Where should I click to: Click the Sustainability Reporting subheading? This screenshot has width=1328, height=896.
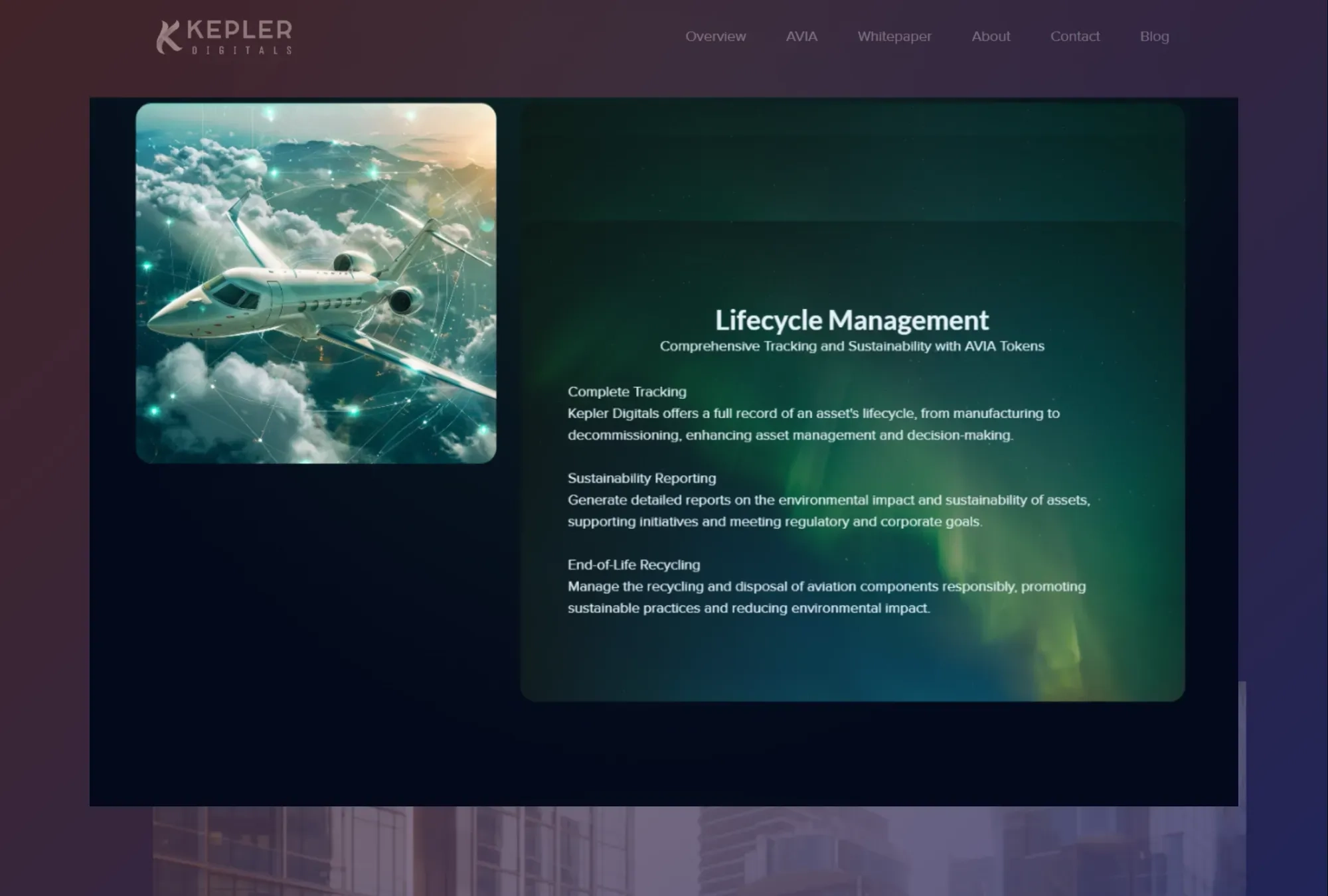[641, 478]
